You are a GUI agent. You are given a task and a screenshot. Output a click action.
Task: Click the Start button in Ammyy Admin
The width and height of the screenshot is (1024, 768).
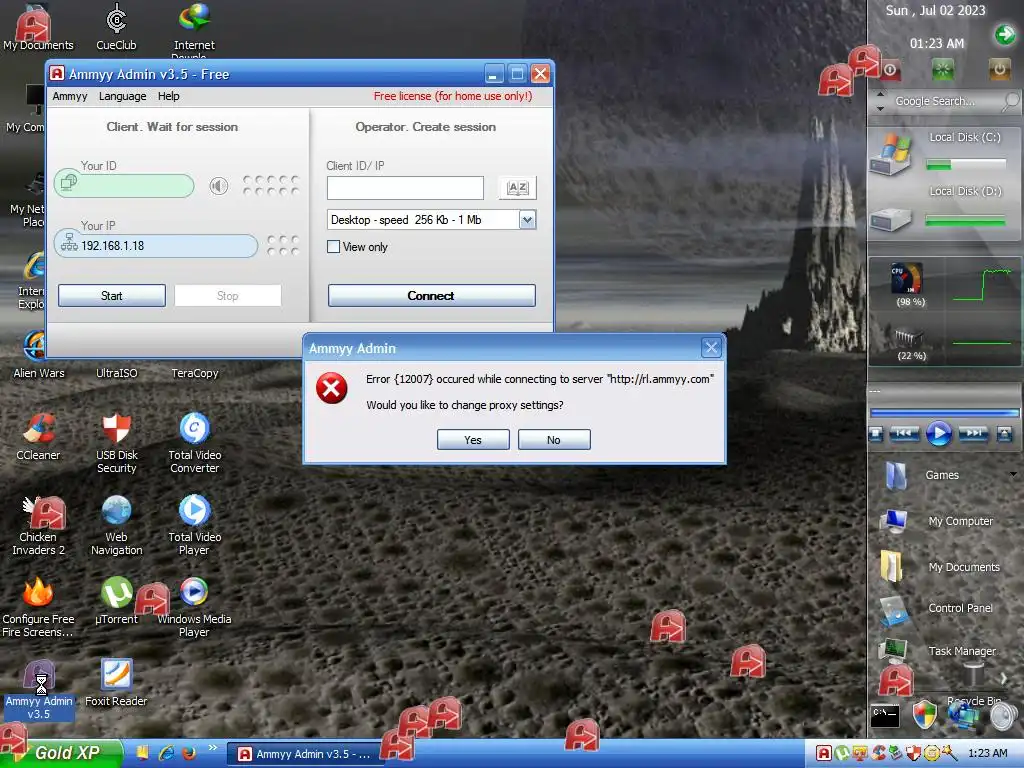[x=112, y=295]
